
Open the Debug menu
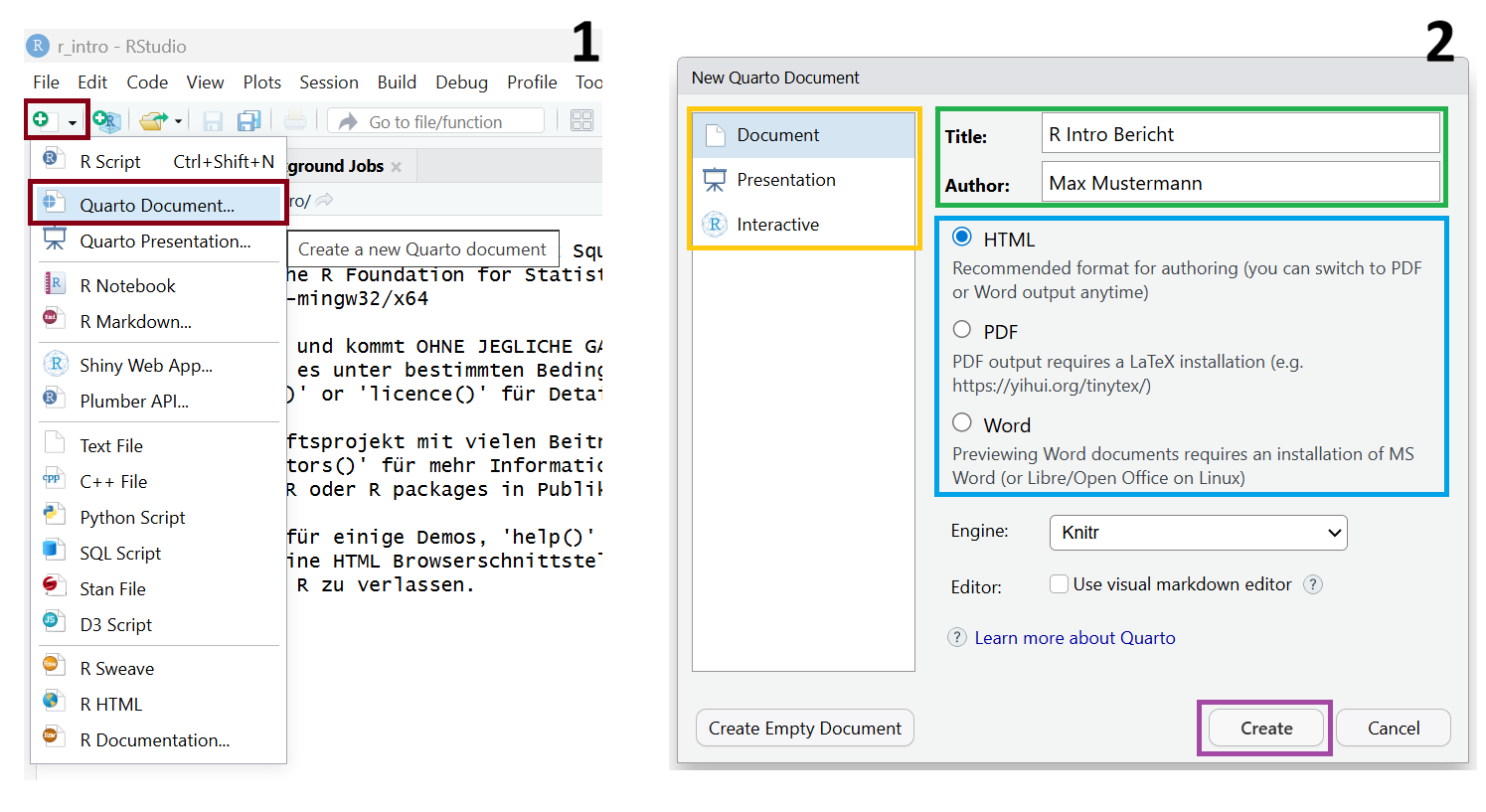461,82
